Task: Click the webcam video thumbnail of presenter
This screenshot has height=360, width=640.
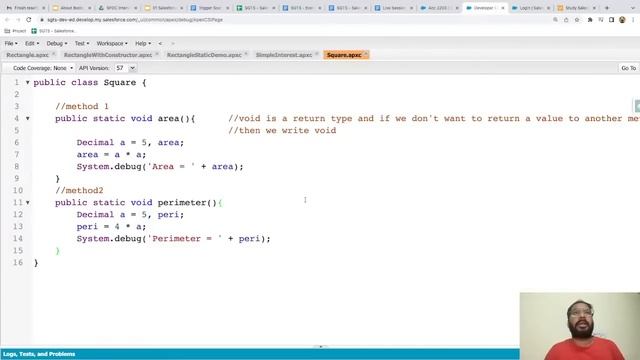Action: (x=580, y=326)
